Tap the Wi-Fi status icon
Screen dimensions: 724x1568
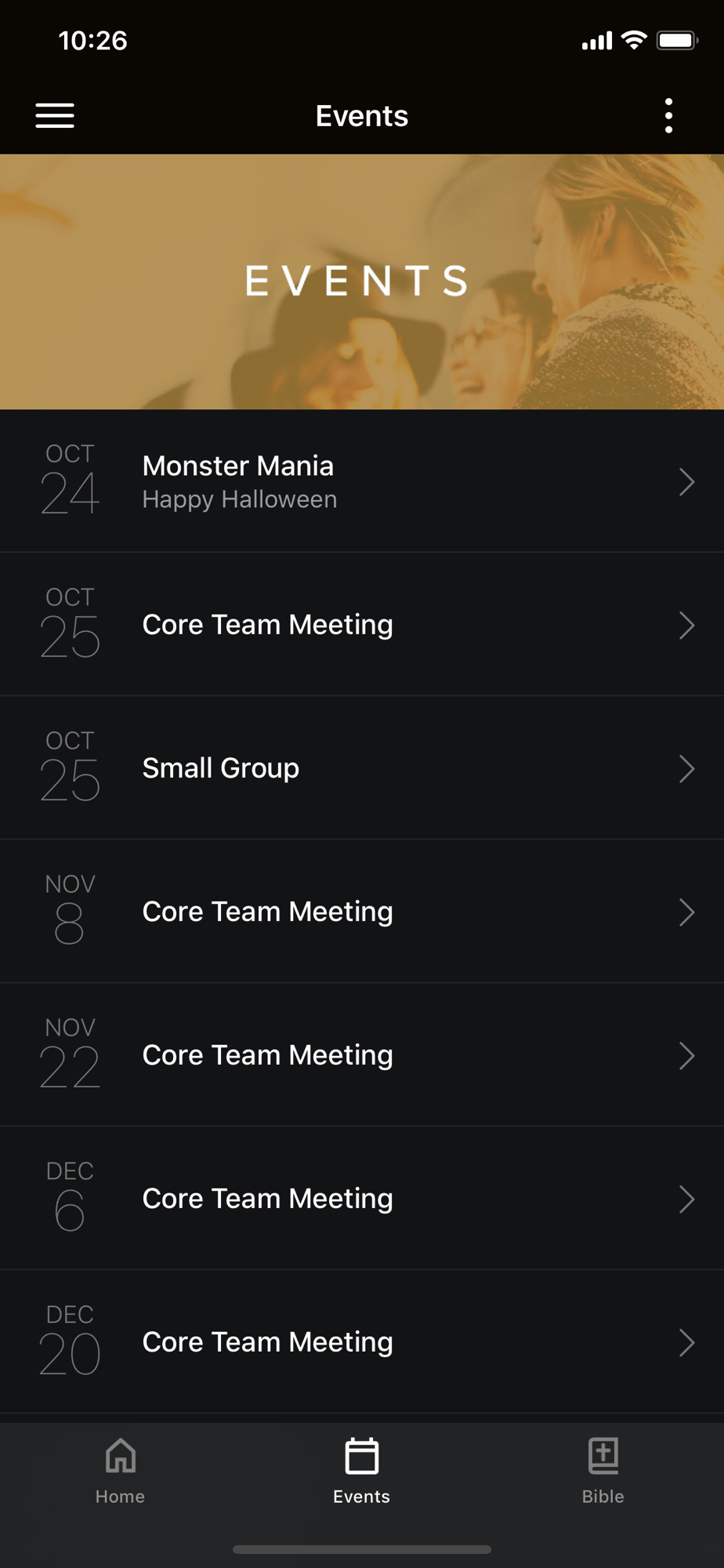(634, 40)
